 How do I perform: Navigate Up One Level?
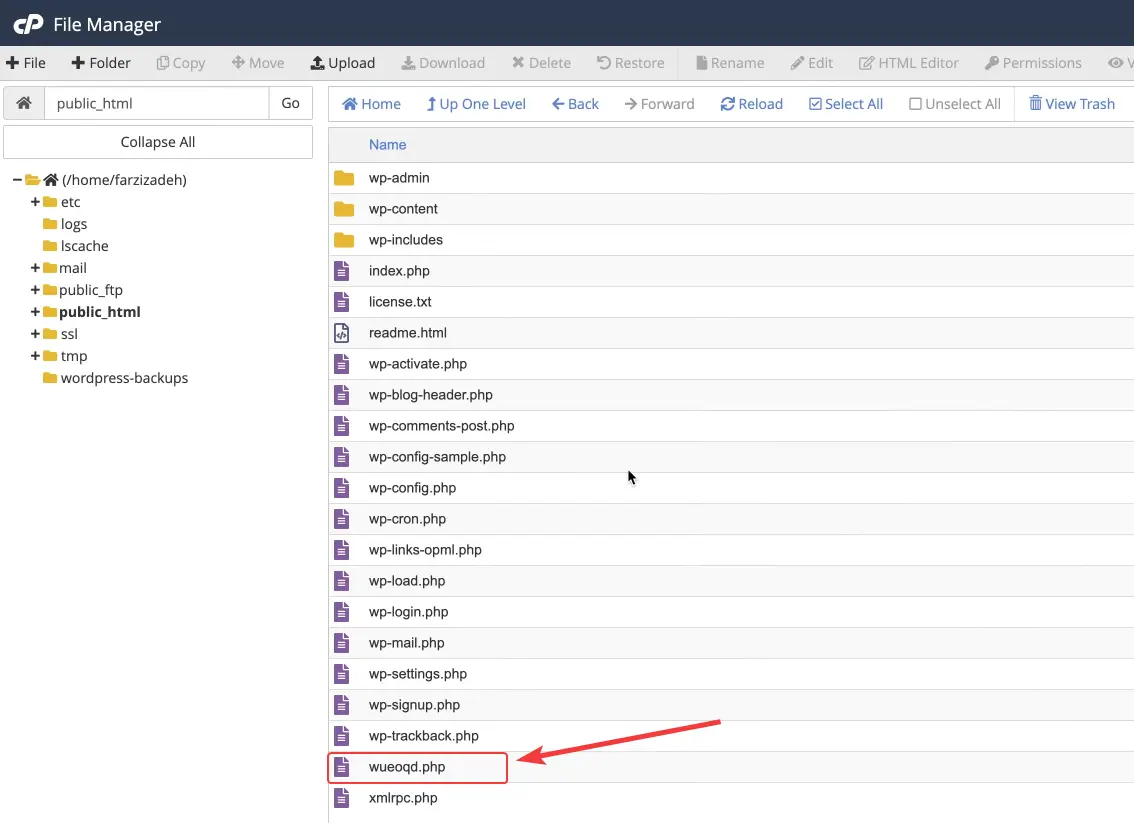pos(476,103)
